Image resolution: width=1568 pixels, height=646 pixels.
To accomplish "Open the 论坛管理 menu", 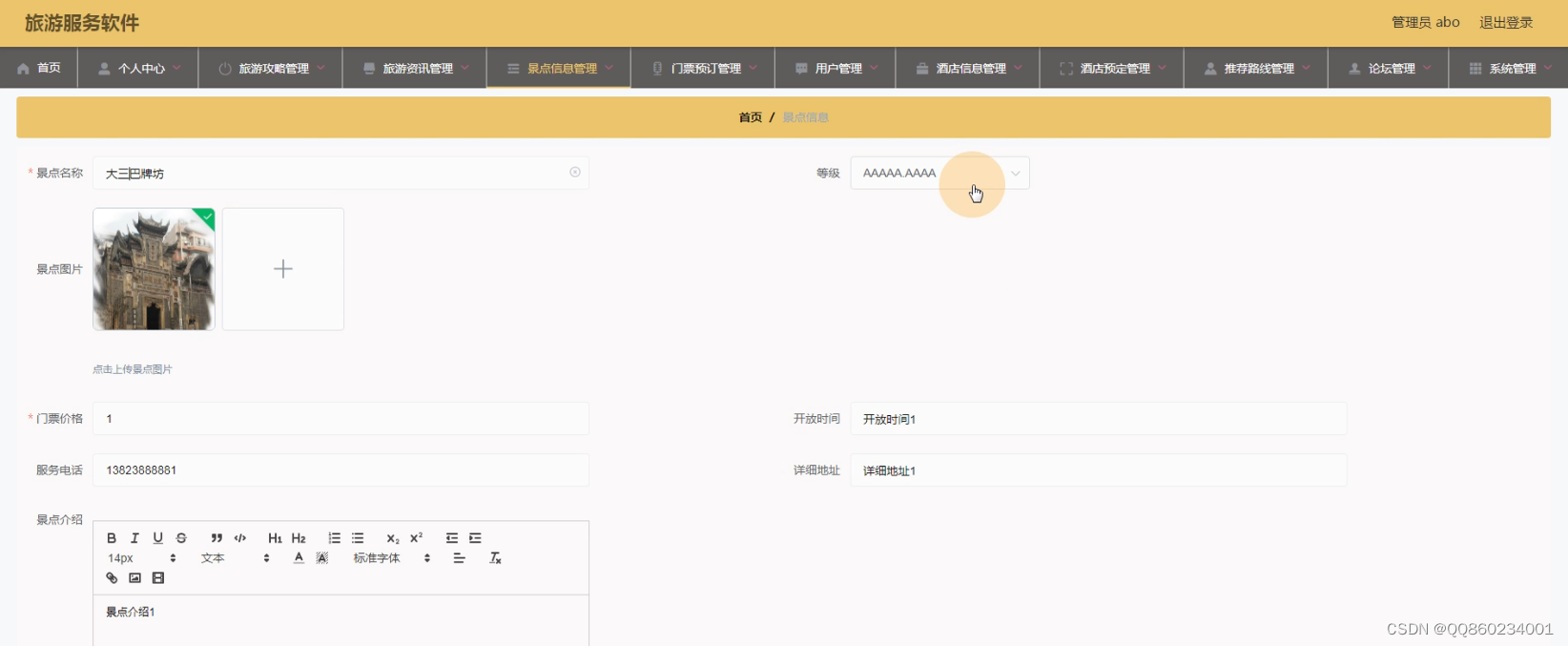I will click(1389, 69).
